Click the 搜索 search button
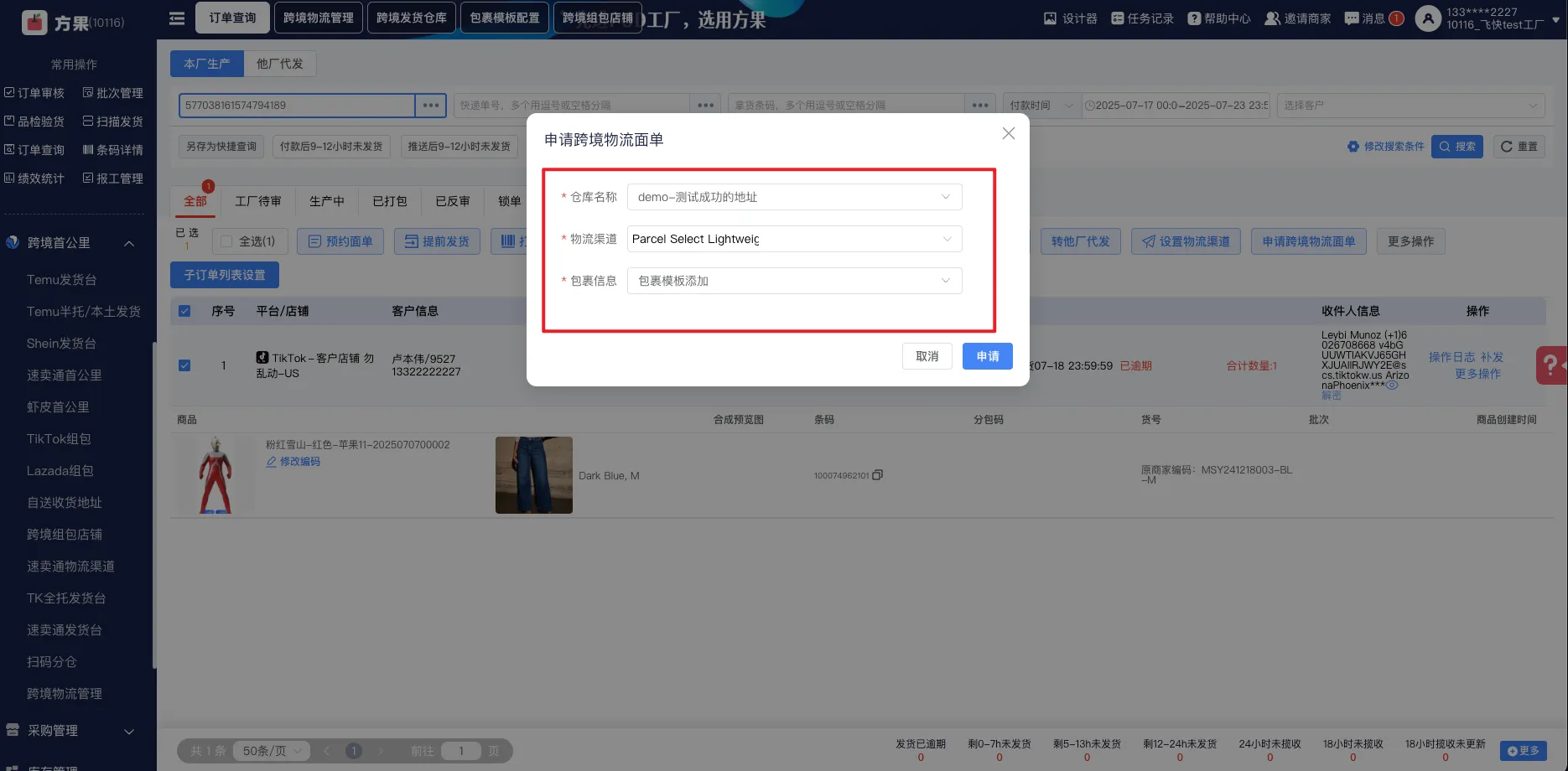 pyautogui.click(x=1457, y=147)
